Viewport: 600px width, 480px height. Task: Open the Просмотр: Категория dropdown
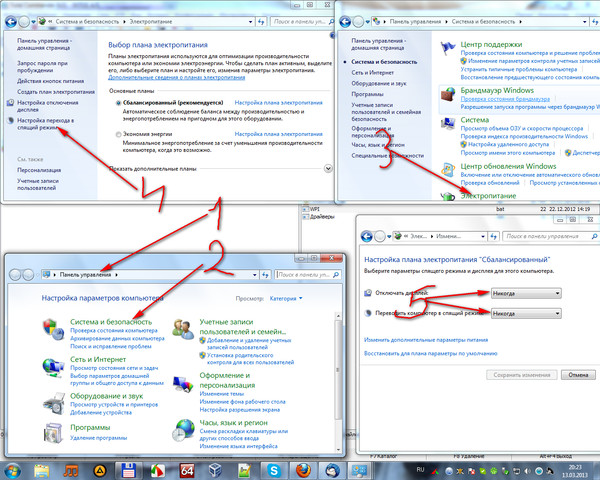pyautogui.click(x=286, y=298)
